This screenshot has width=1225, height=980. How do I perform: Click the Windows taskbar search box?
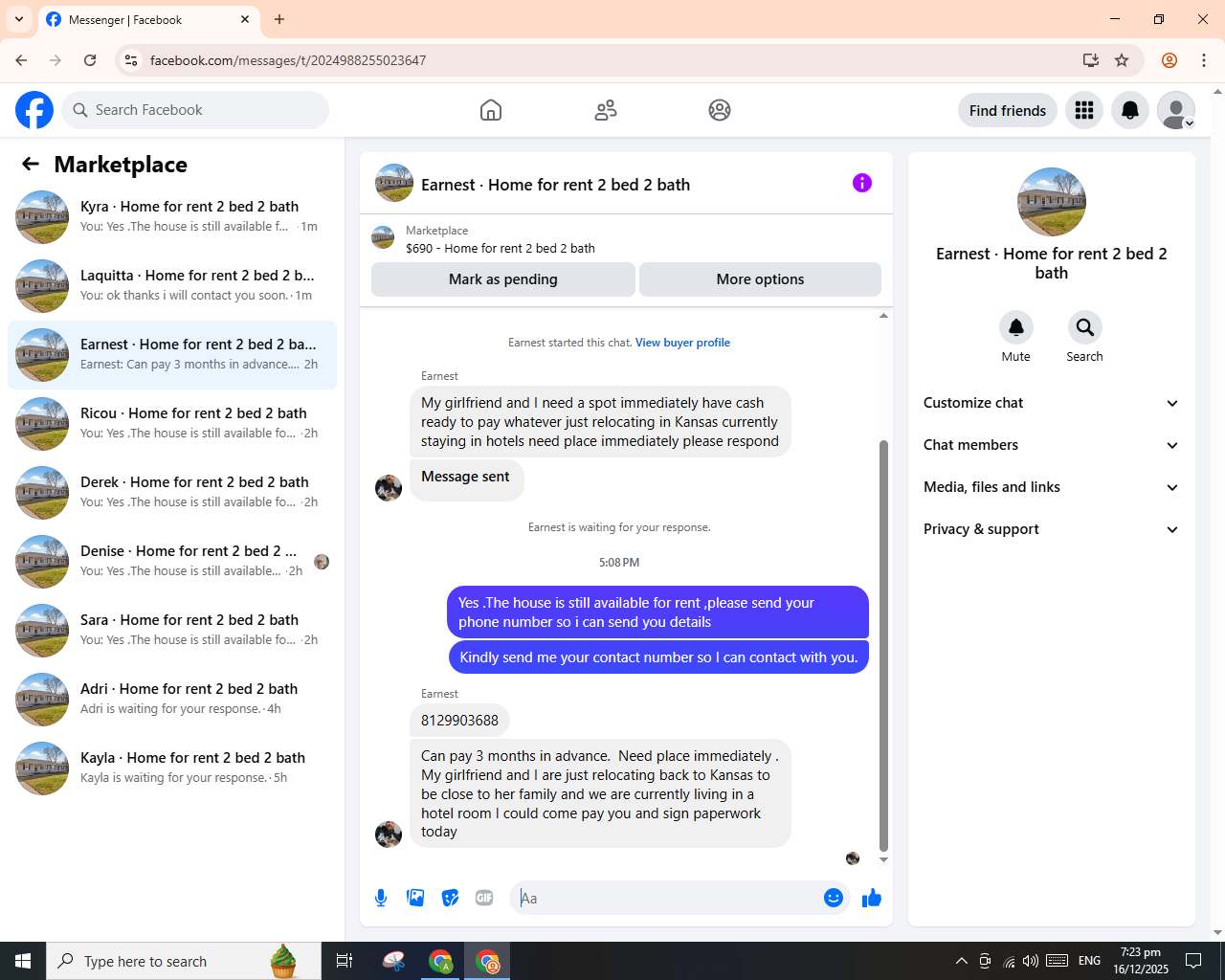184,961
